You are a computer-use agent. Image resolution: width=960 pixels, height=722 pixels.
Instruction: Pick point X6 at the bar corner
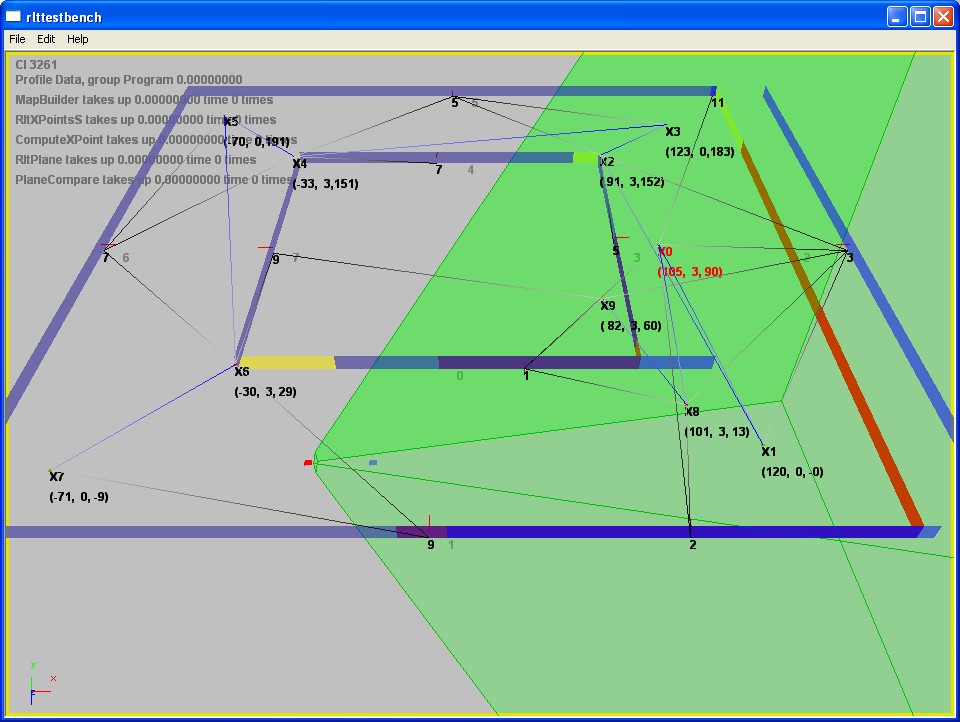241,372
